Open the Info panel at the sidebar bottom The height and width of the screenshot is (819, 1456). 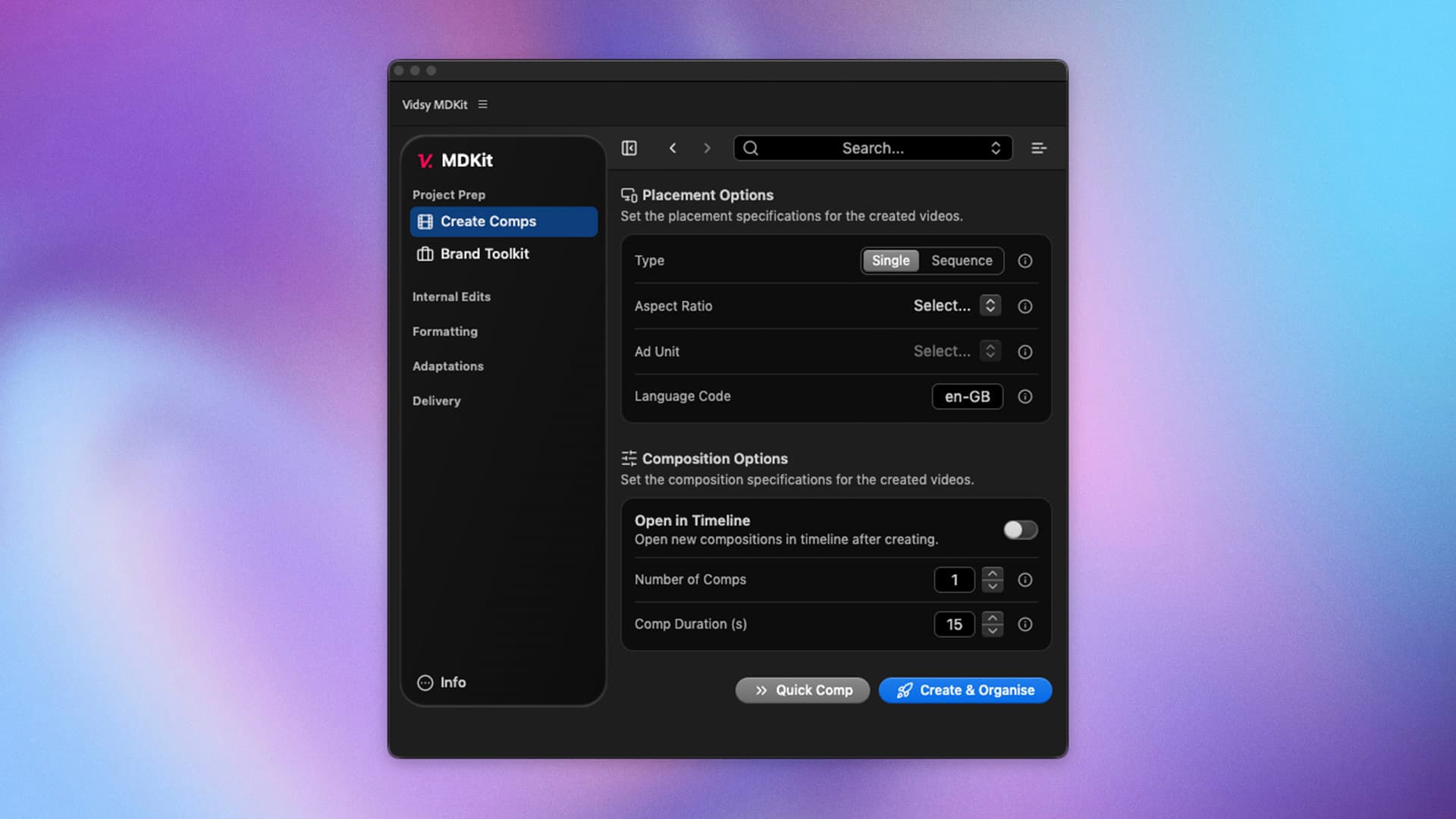pyautogui.click(x=441, y=682)
